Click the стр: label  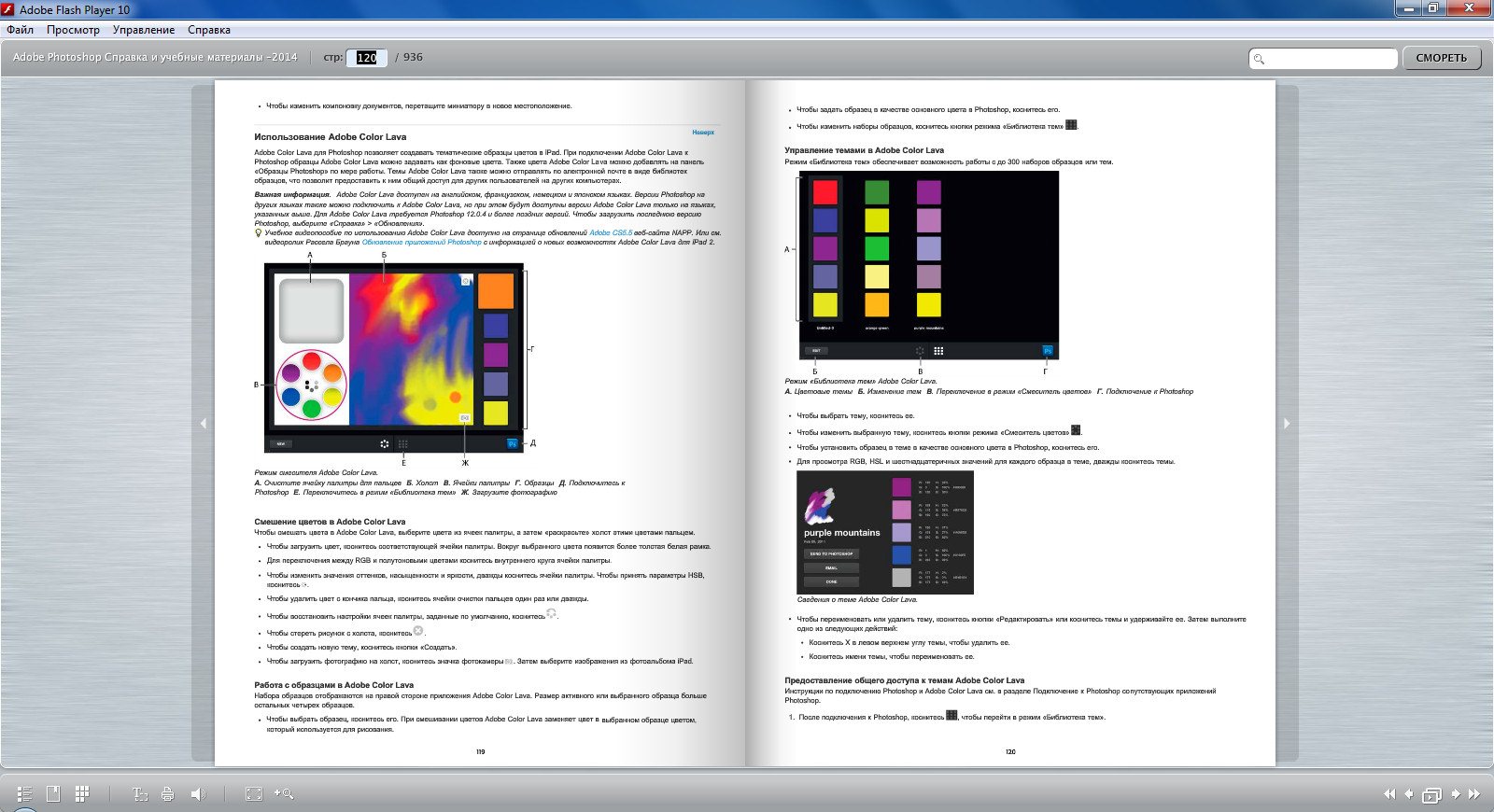pyautogui.click(x=332, y=58)
